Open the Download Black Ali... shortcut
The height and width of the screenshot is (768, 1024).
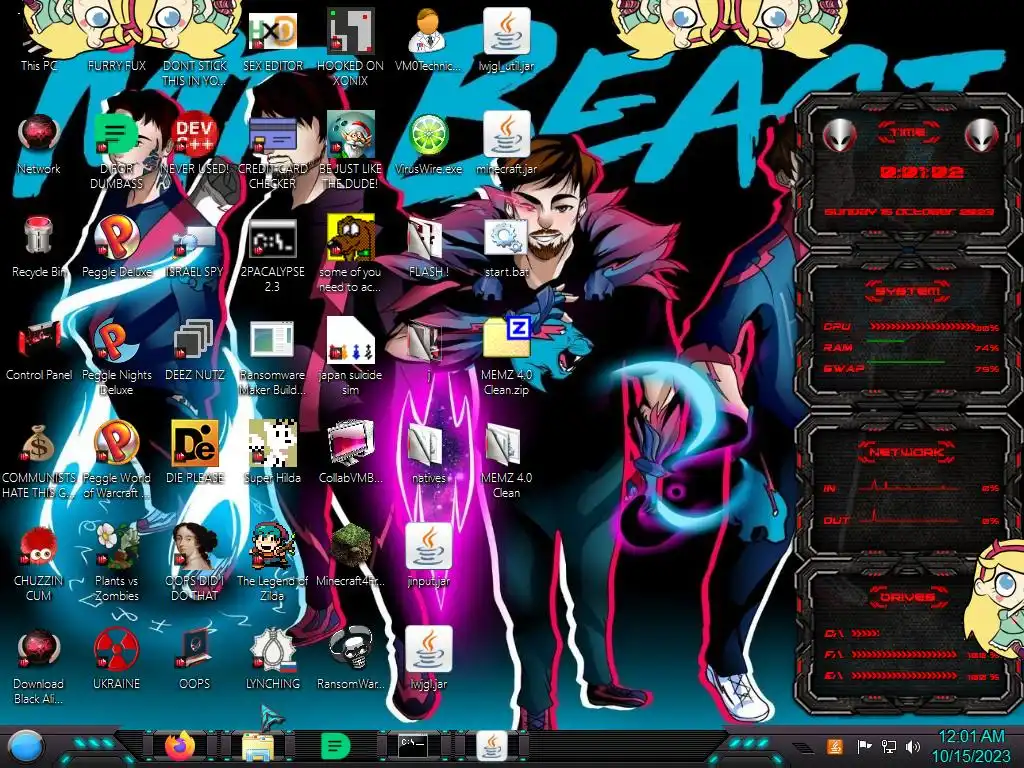(39, 650)
